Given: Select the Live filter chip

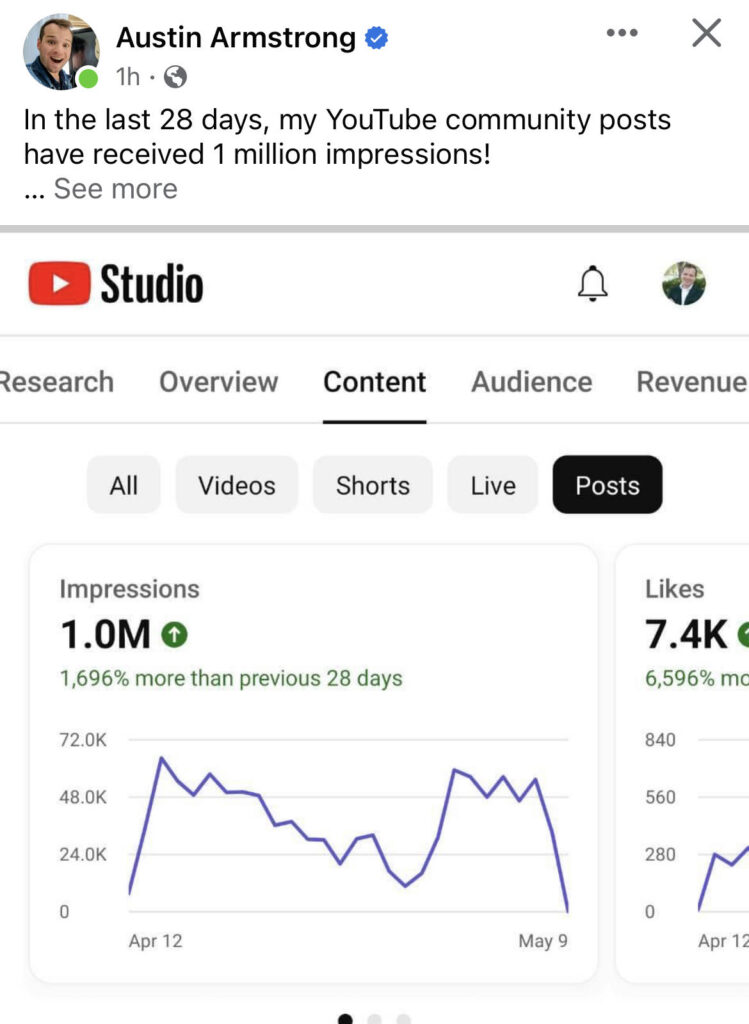Looking at the screenshot, I should 492,485.
